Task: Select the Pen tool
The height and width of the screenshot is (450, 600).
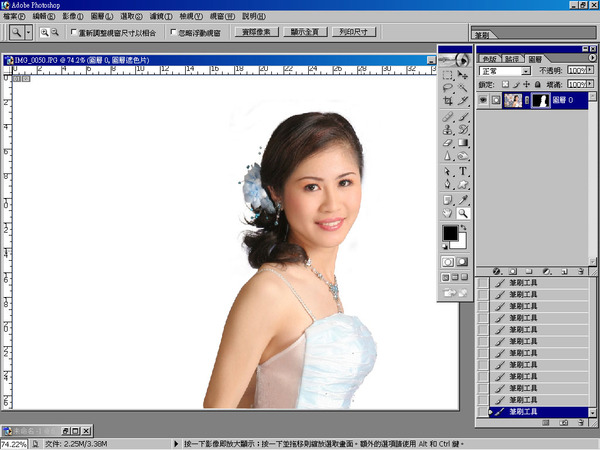Action: 447,184
